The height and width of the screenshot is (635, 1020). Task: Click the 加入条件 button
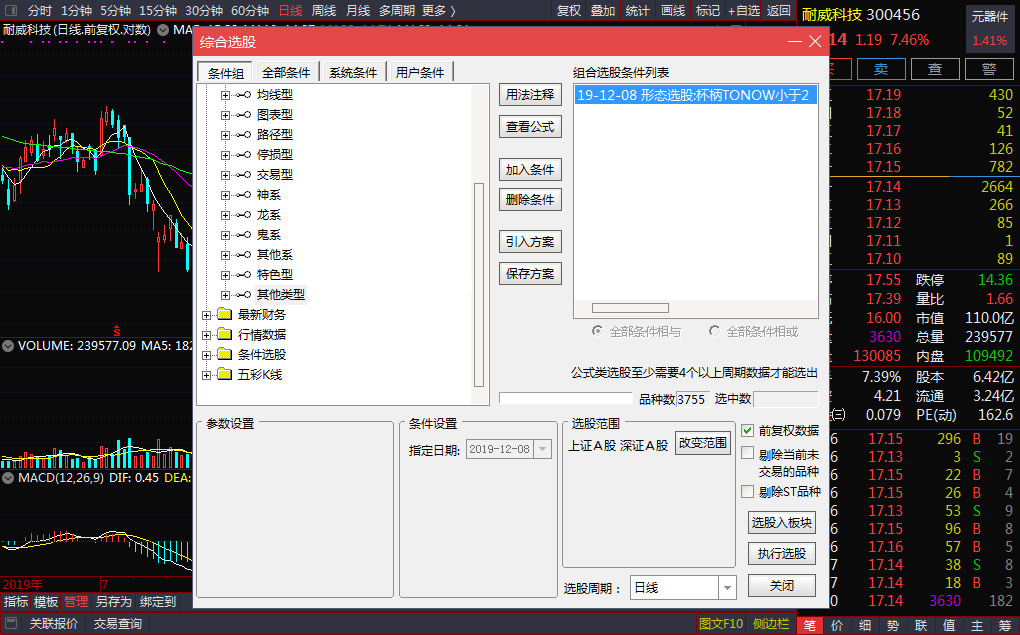point(529,170)
